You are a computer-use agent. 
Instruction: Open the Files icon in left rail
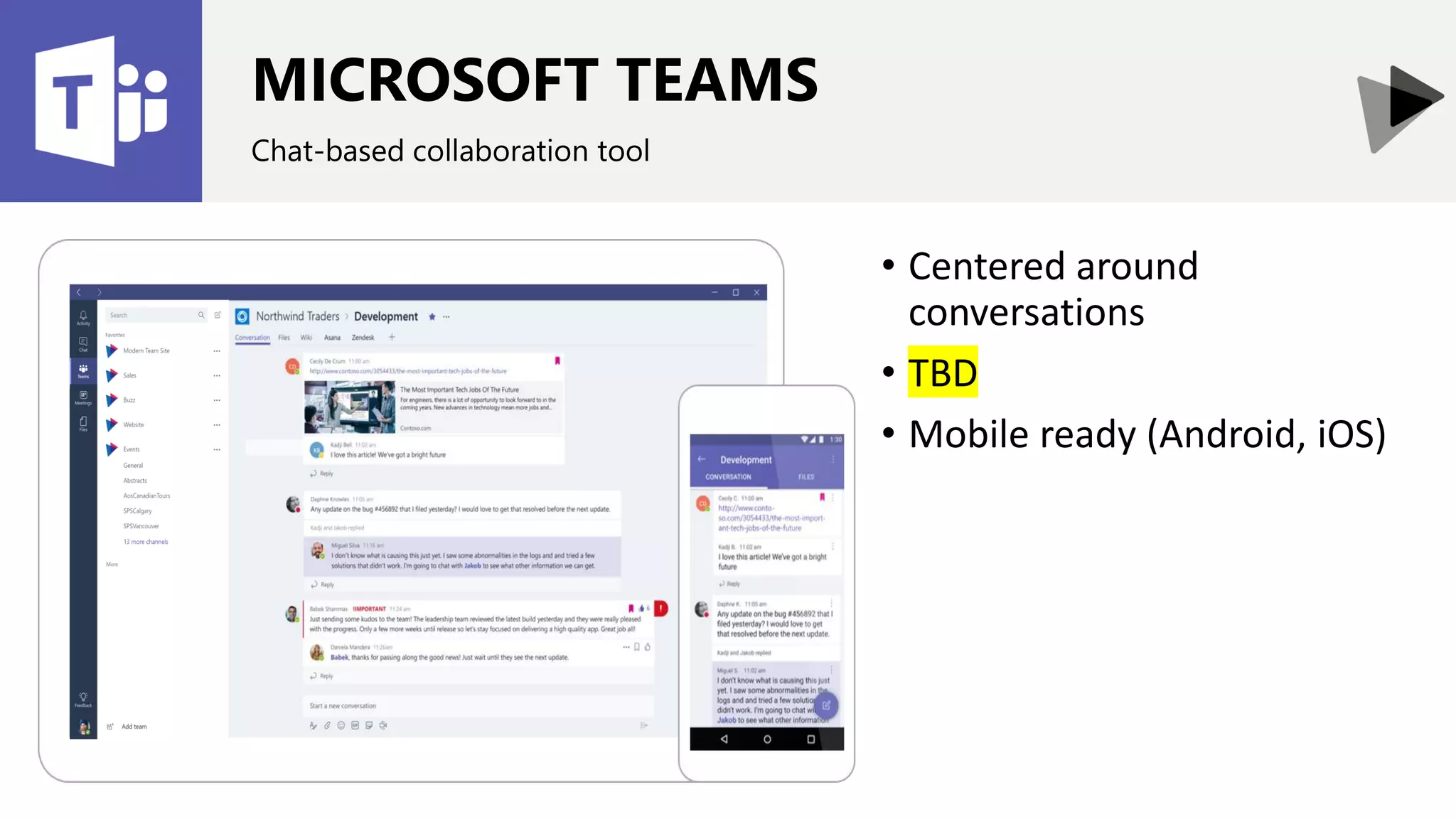tap(83, 424)
